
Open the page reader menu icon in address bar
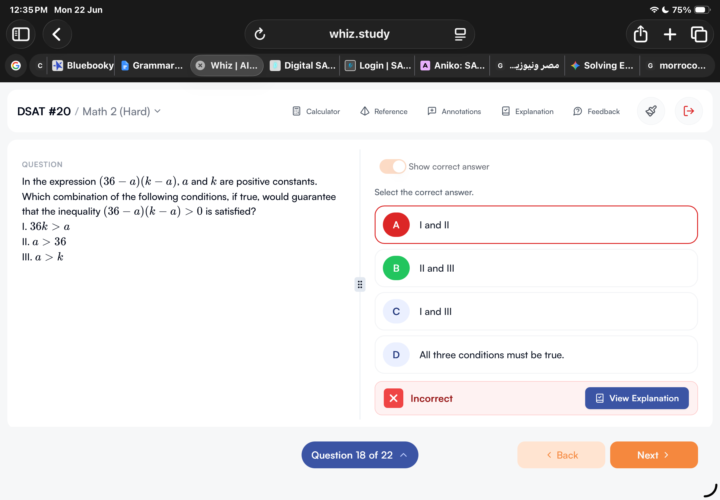[460, 34]
